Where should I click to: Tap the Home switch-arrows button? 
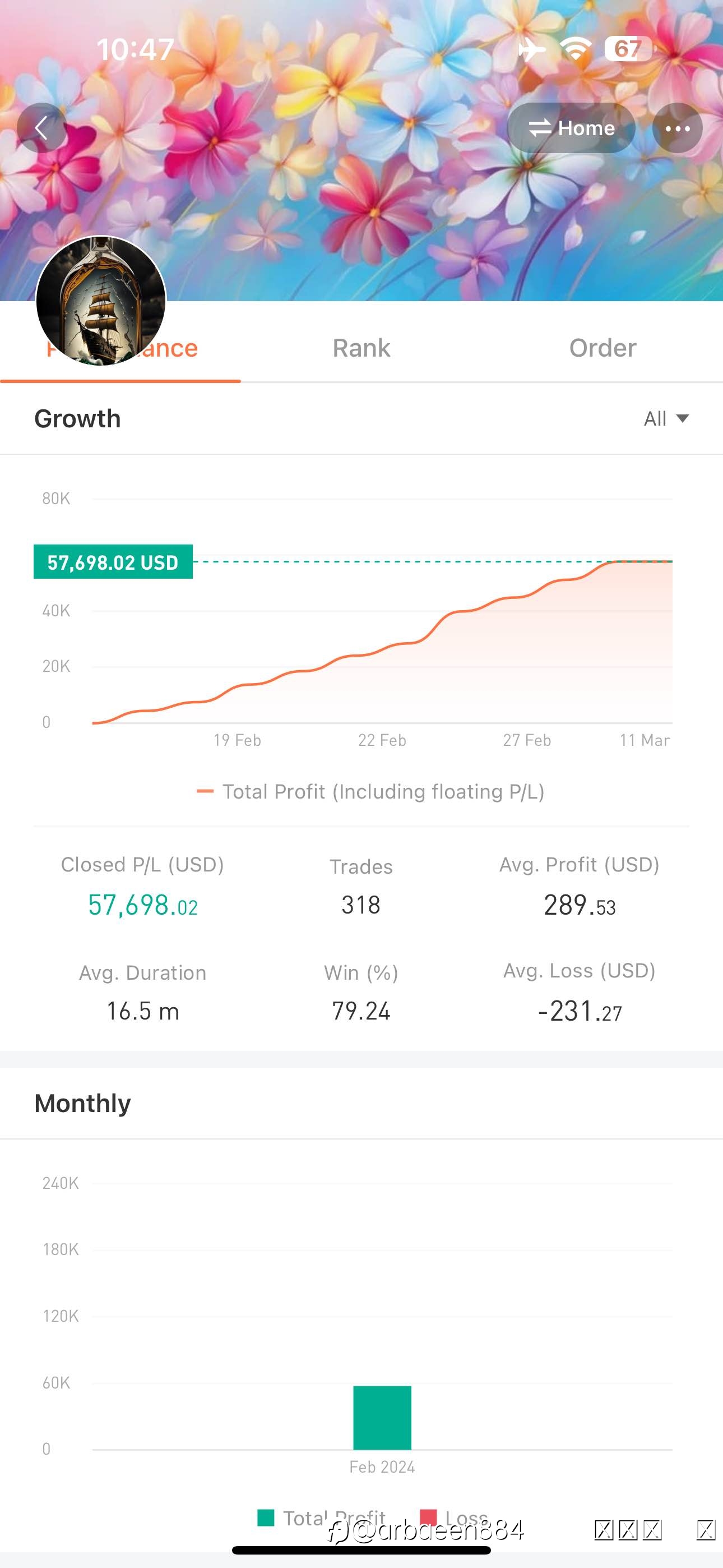point(571,128)
